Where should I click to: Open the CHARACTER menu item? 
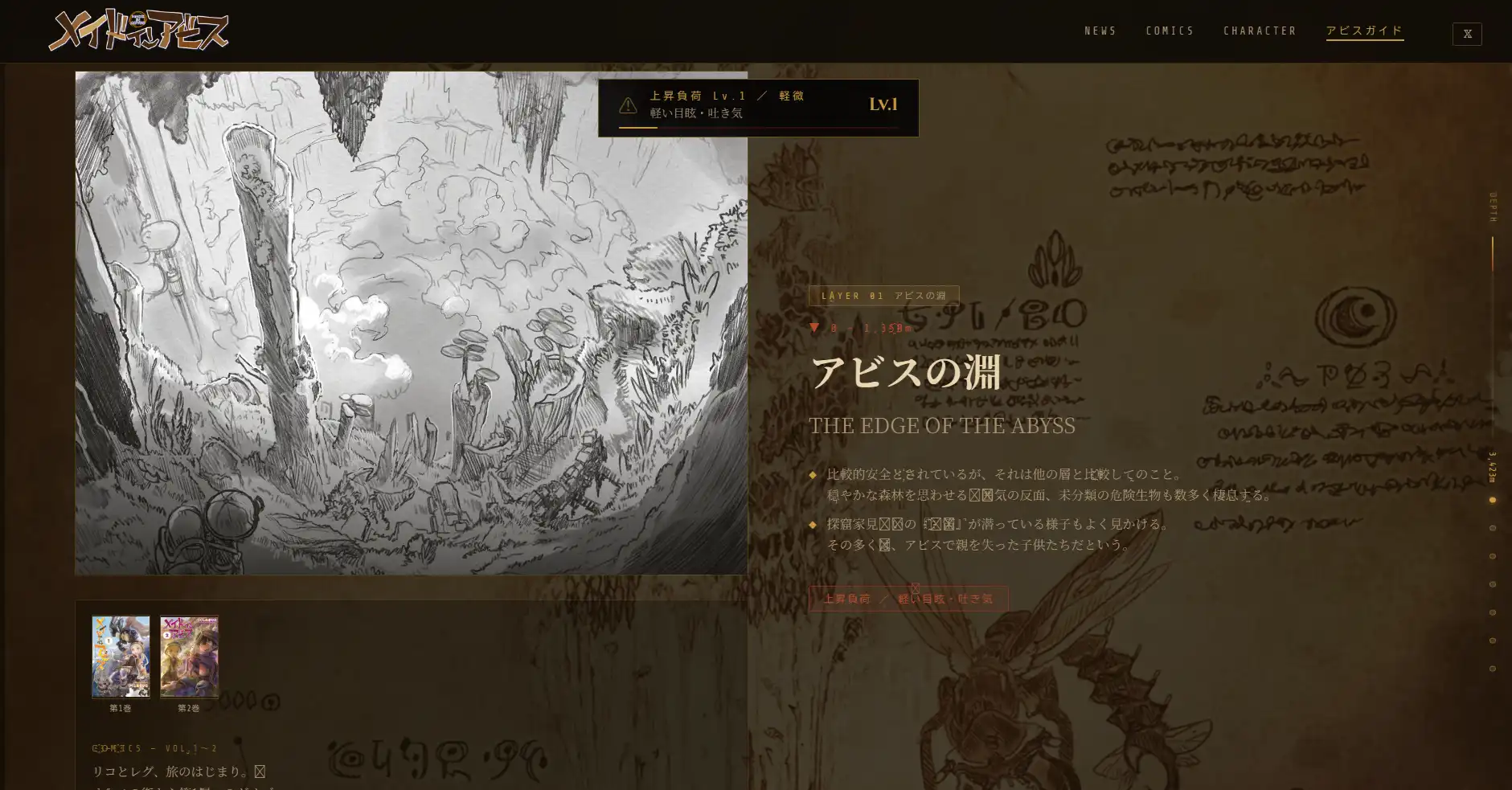coord(1260,31)
